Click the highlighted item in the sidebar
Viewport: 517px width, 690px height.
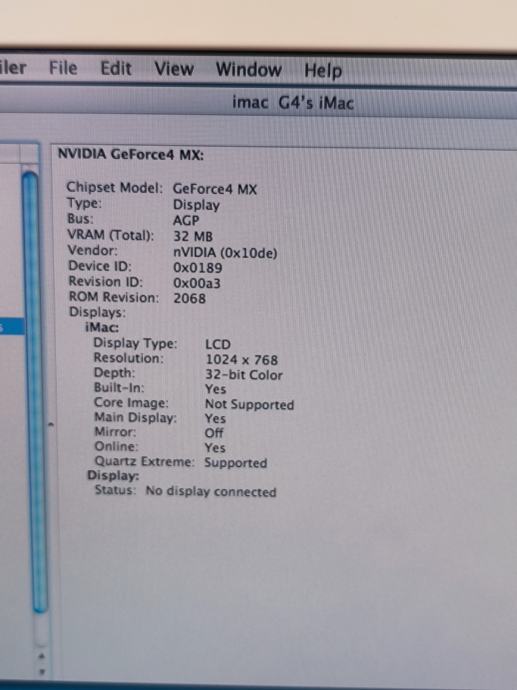pos(12,327)
